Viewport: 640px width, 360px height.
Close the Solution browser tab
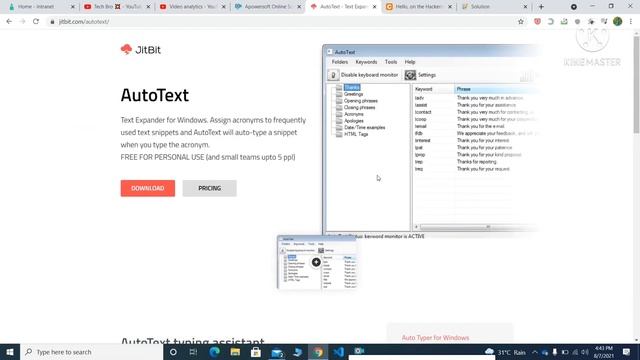525,7
